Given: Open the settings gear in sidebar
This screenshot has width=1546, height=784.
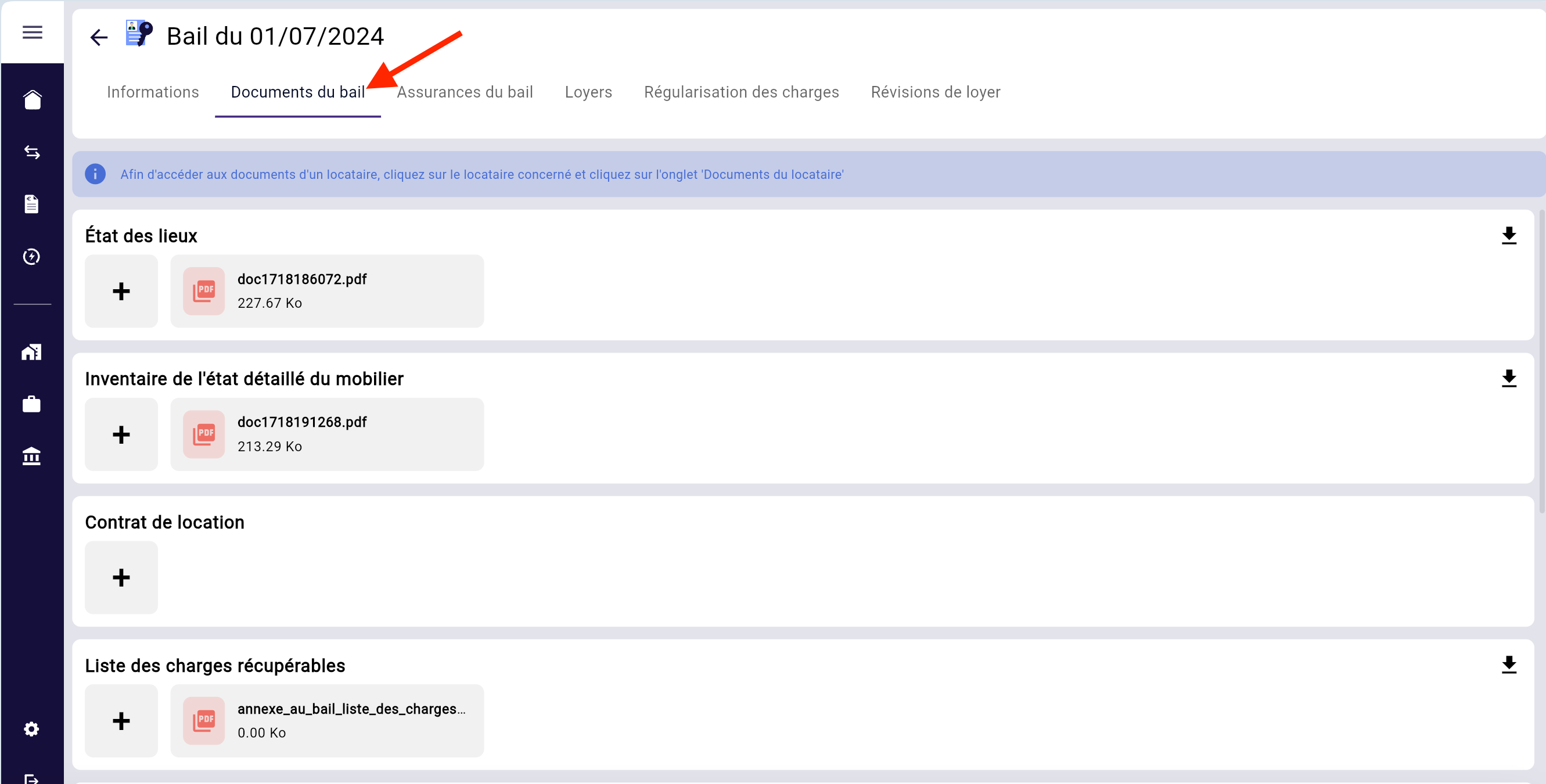Looking at the screenshot, I should (32, 729).
